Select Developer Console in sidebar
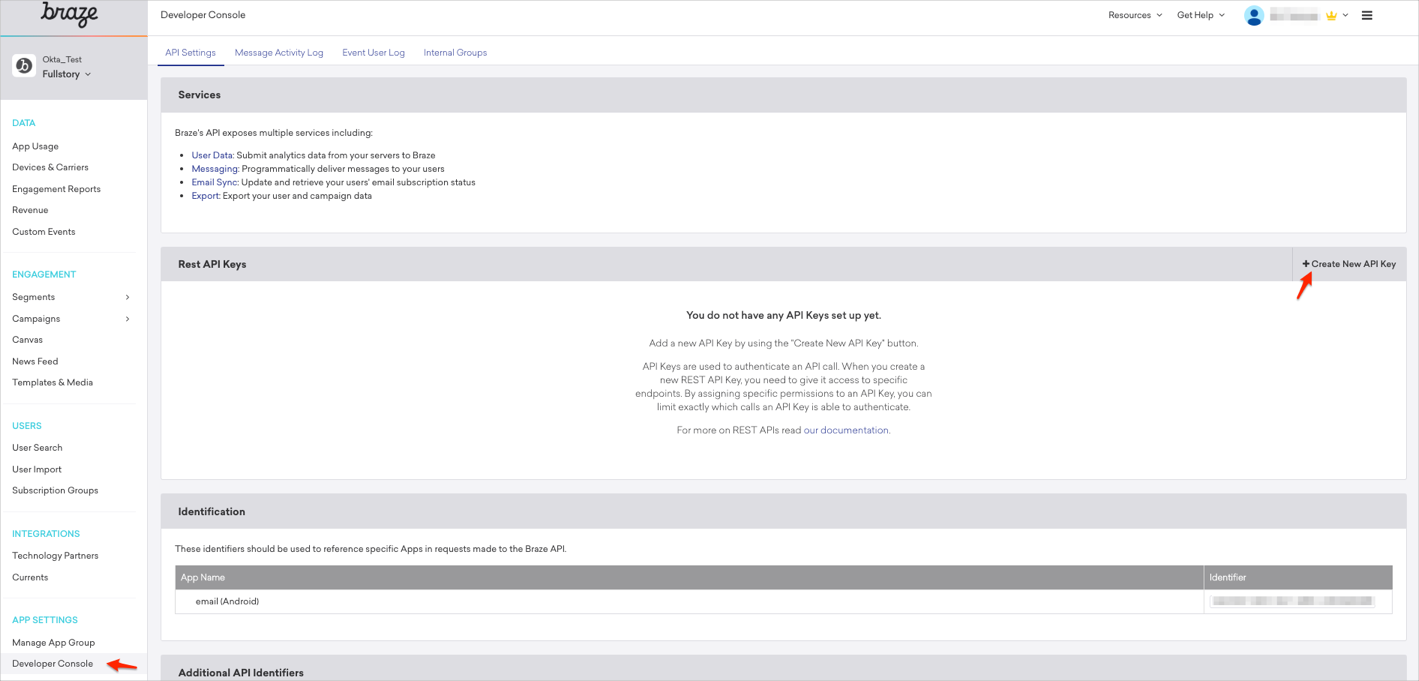The height and width of the screenshot is (681, 1419). [x=52, y=664]
